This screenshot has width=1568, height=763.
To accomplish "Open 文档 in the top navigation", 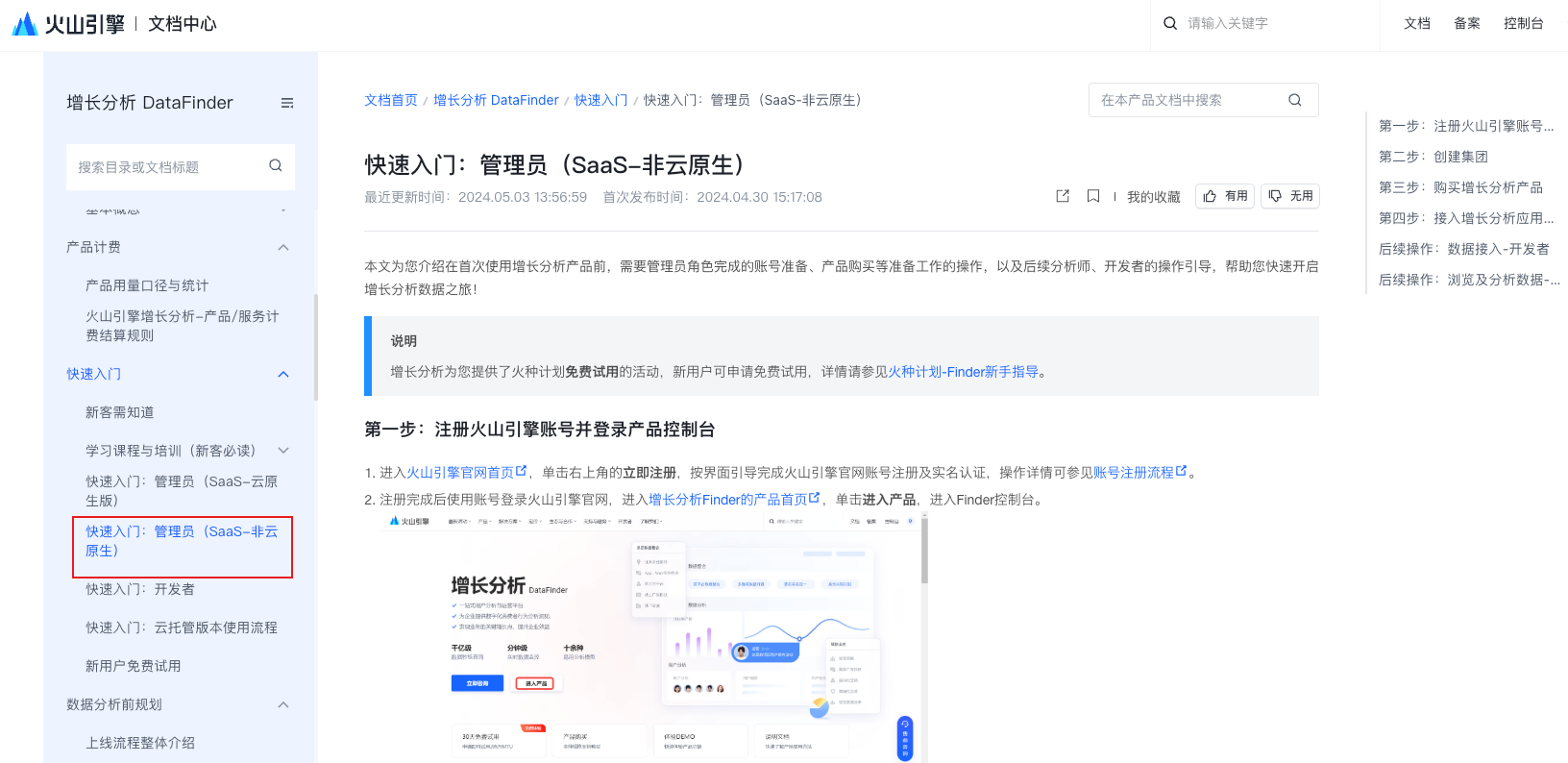I will 1417,23.
